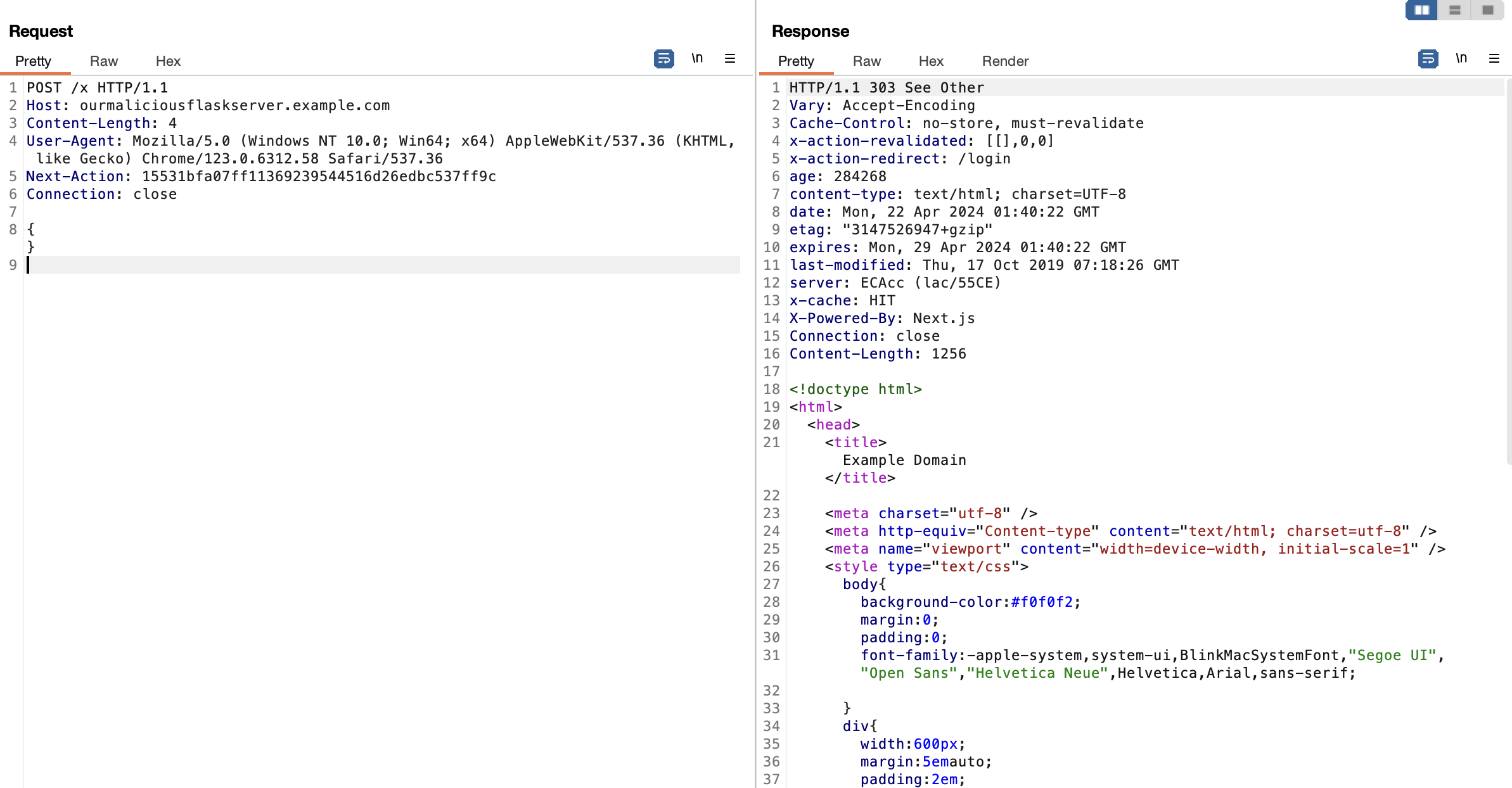Viewport: 1512px width, 788px height.
Task: Click the response 'Connection: close' header
Action: [x=864, y=336]
